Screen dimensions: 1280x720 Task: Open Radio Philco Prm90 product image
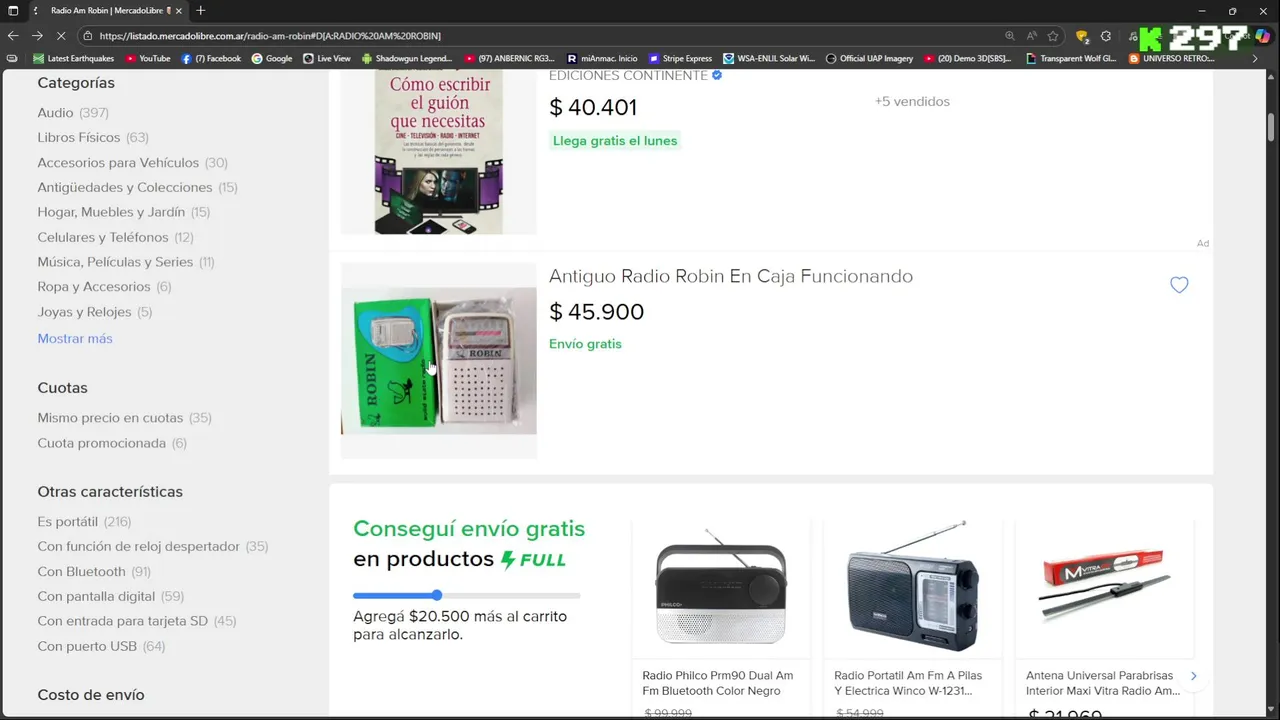click(x=721, y=588)
